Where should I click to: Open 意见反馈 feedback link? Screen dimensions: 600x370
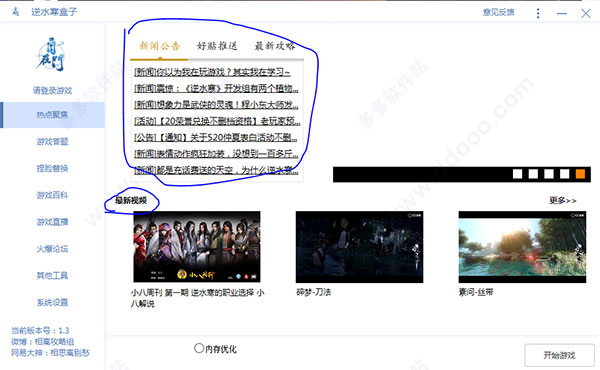point(498,12)
